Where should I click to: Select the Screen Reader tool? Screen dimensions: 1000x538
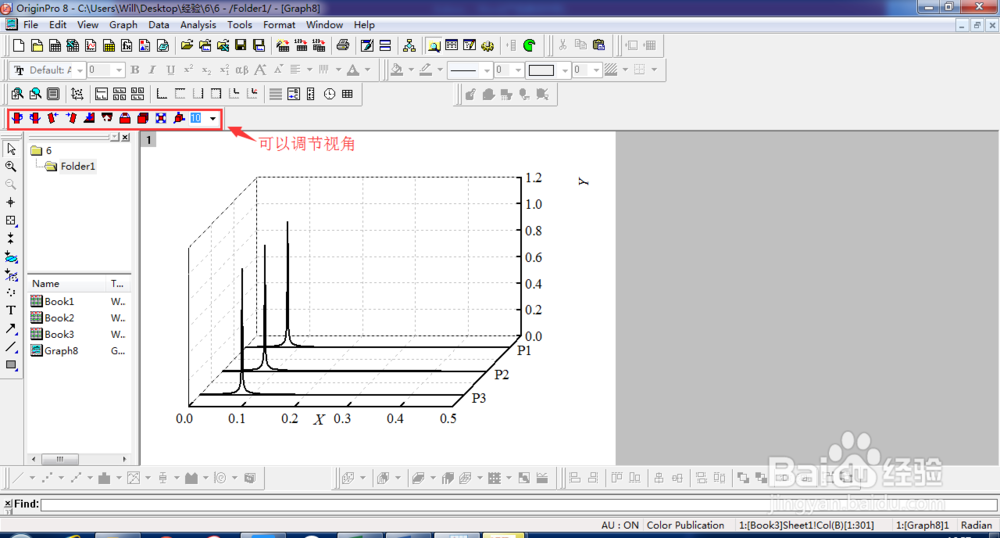[x=11, y=202]
